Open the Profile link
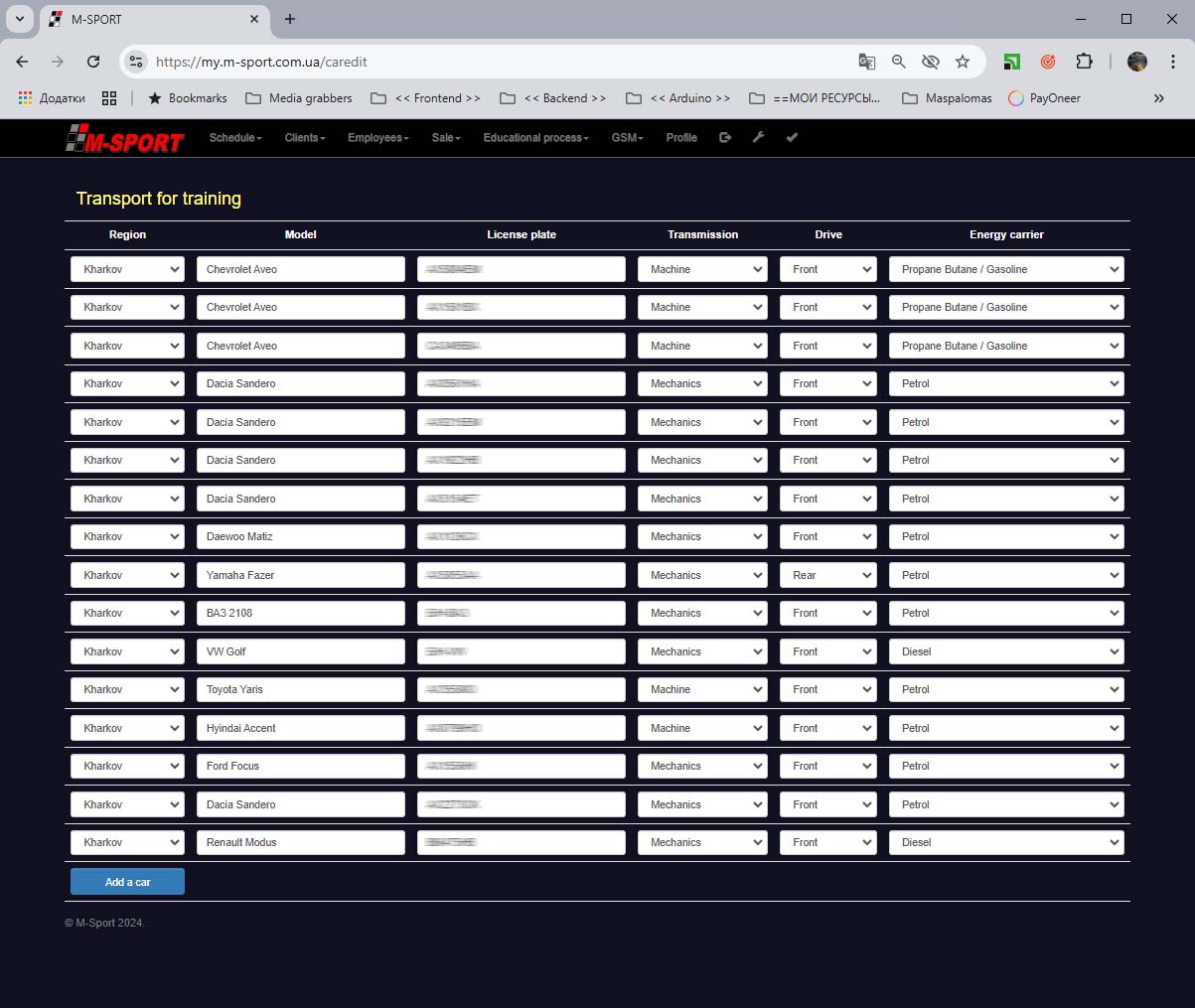The image size is (1195, 1008). (x=681, y=138)
